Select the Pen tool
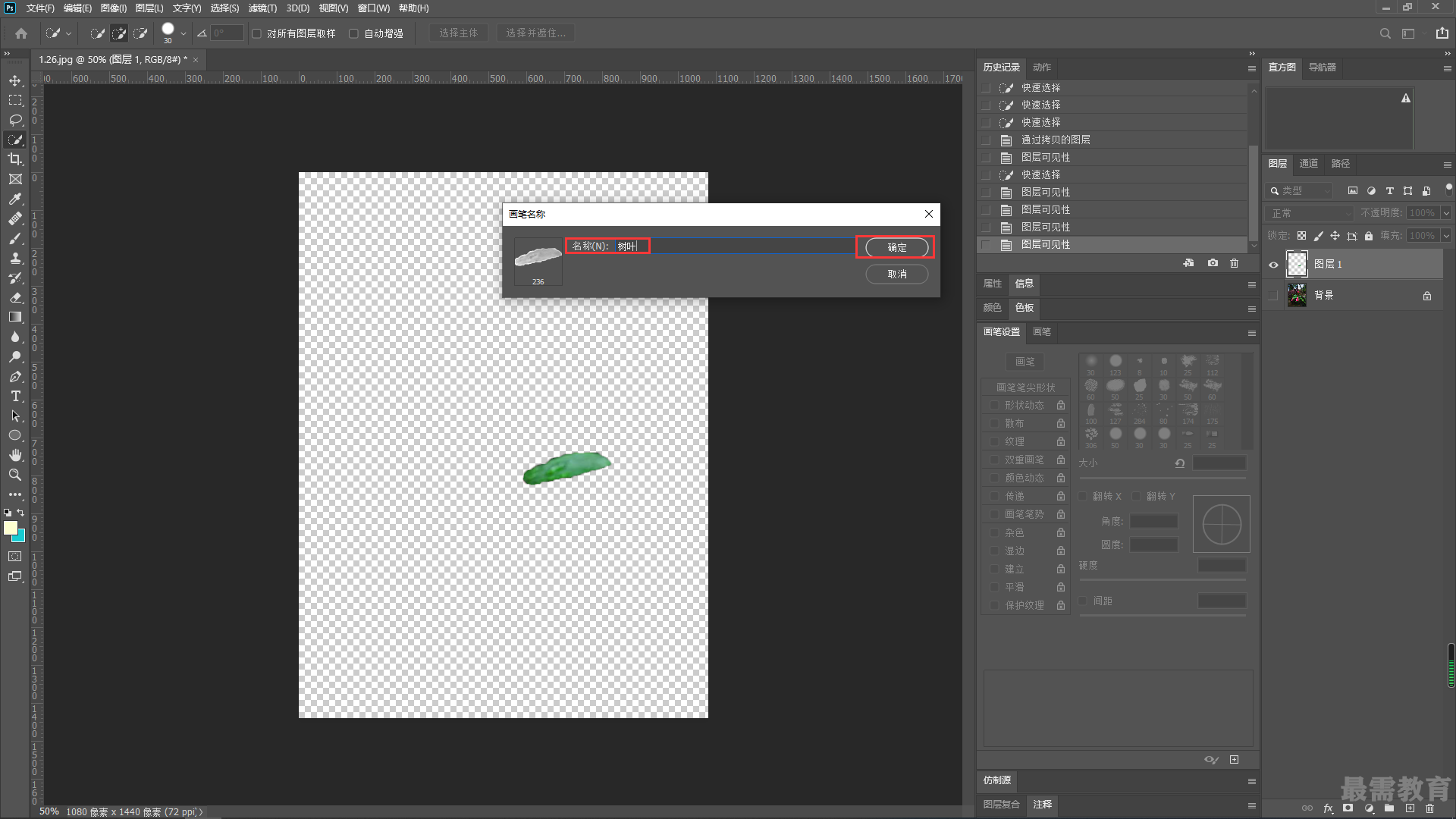 15,376
